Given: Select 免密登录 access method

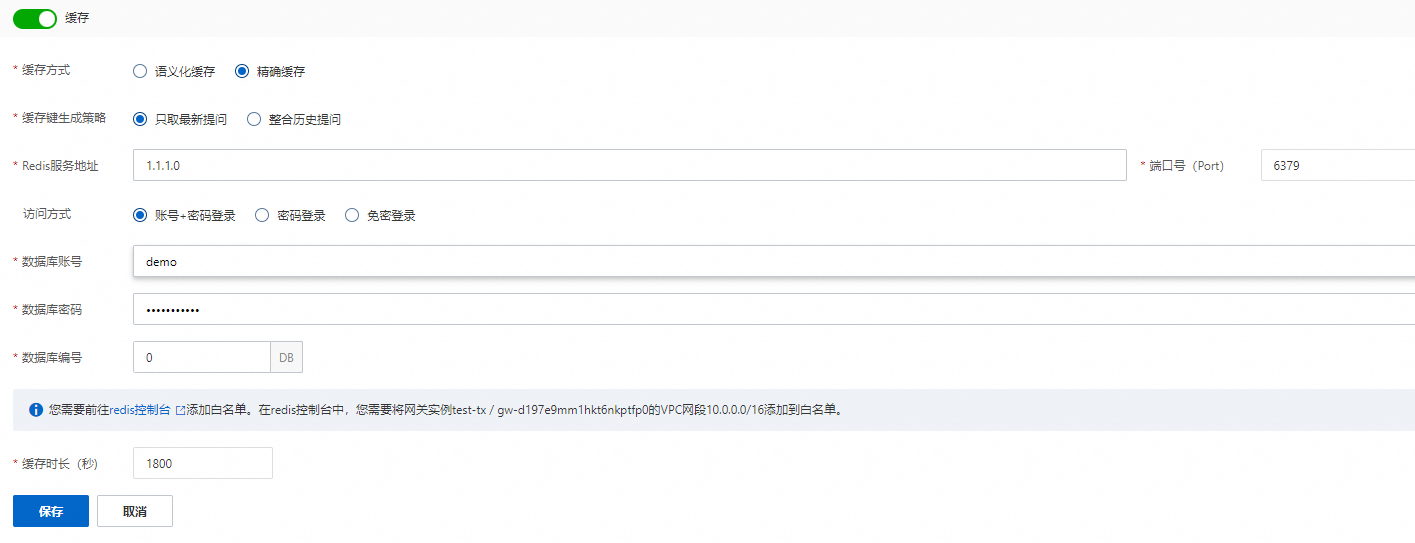Looking at the screenshot, I should [352, 215].
